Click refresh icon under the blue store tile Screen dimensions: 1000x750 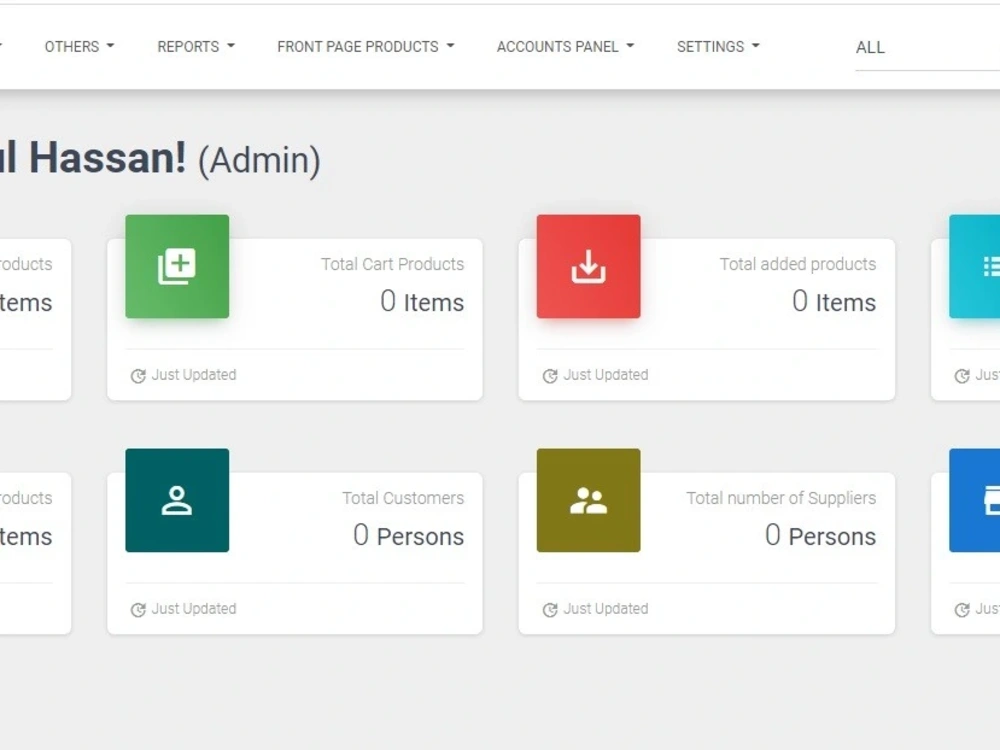click(x=962, y=610)
